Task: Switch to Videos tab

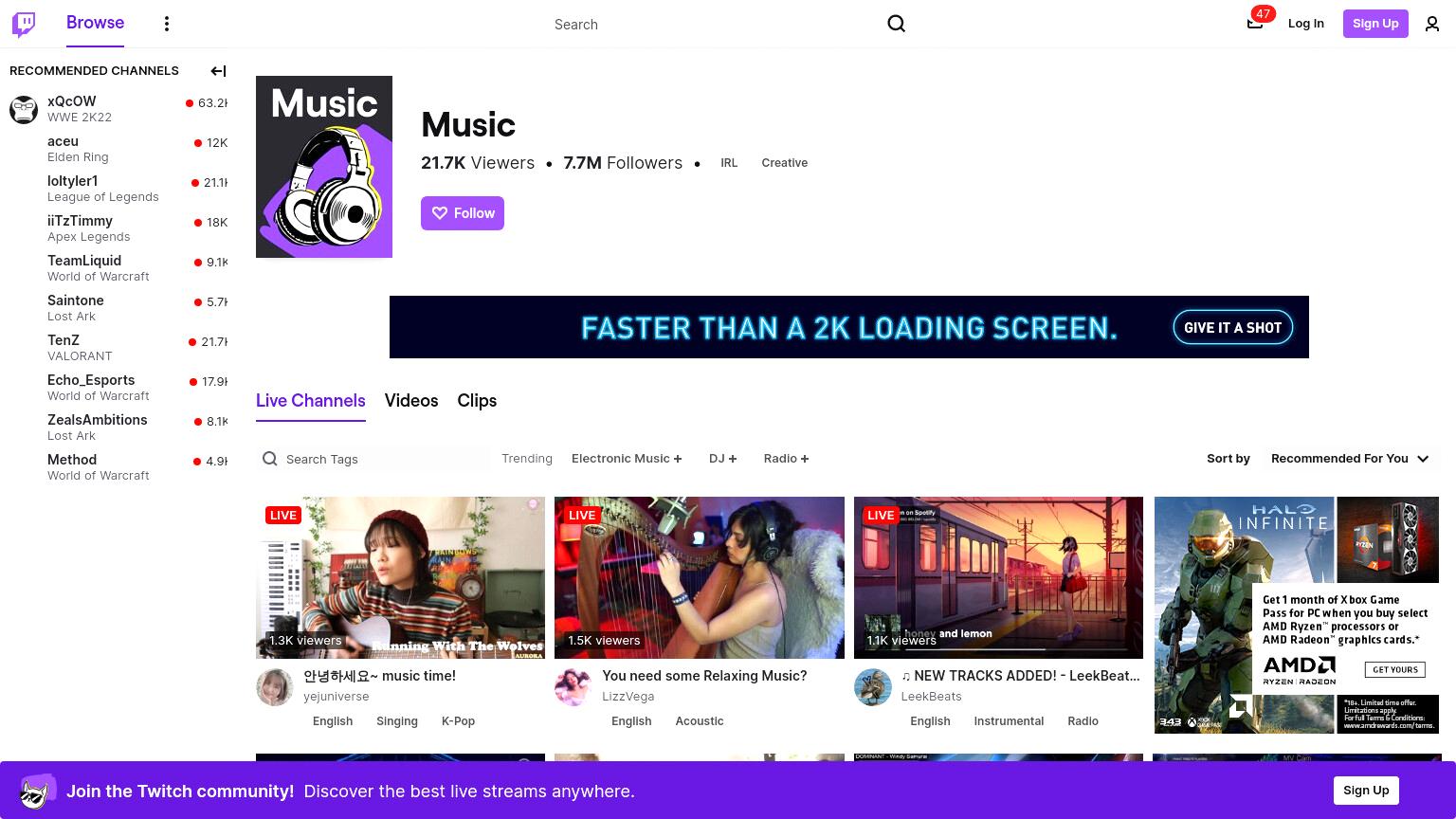Action: (411, 401)
